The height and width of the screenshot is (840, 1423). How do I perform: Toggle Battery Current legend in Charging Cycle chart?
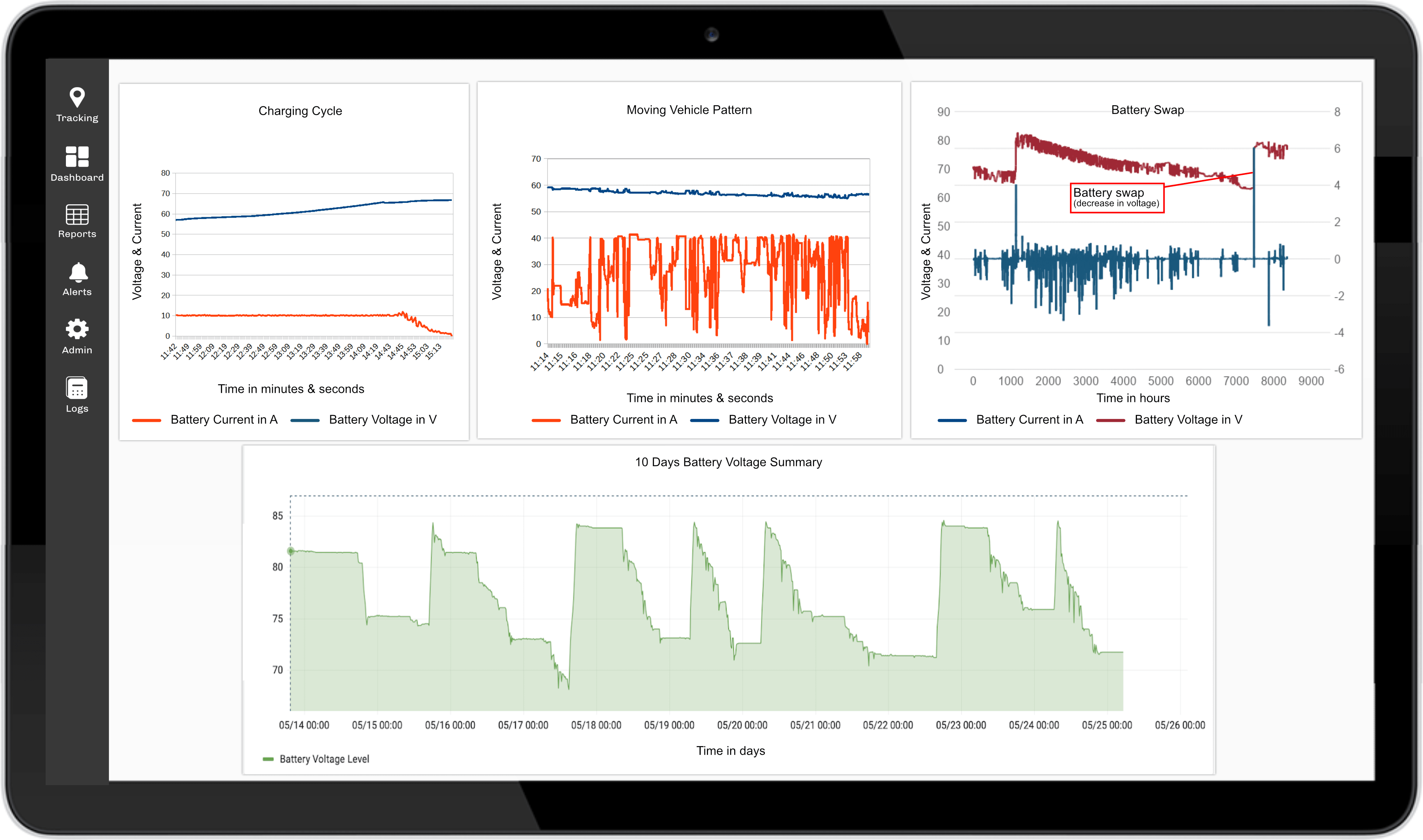coord(223,419)
